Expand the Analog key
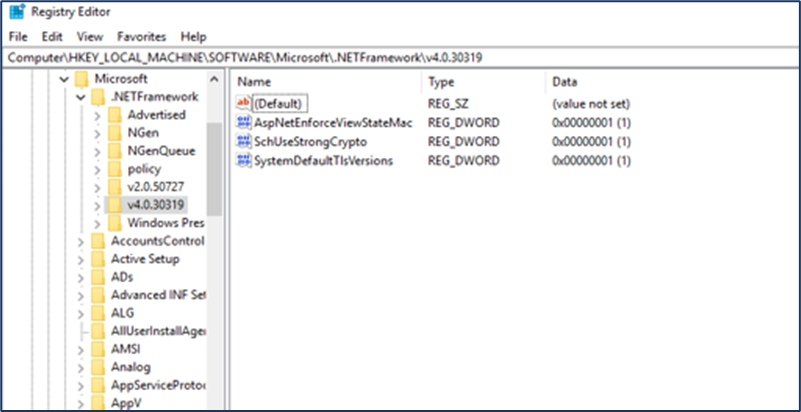This screenshot has width=801, height=412. tap(81, 368)
